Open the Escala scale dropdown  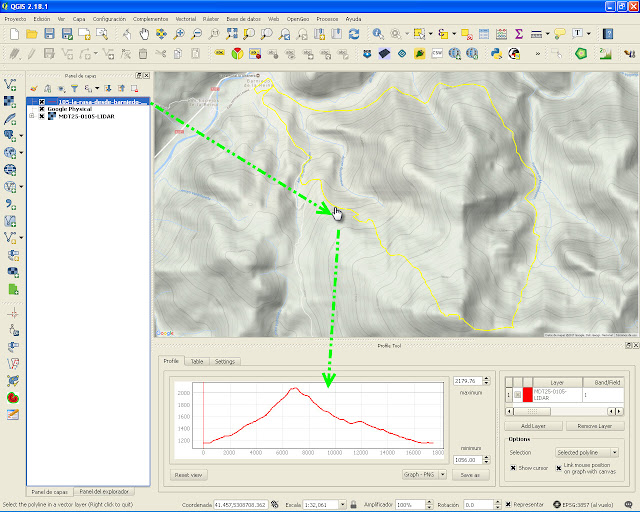pos(342,505)
